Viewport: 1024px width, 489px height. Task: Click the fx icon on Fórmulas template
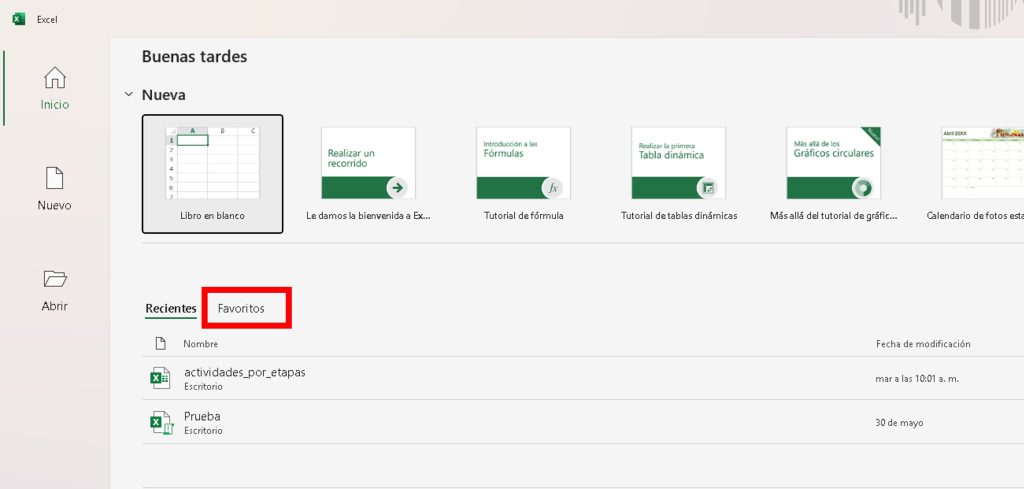[x=552, y=187]
